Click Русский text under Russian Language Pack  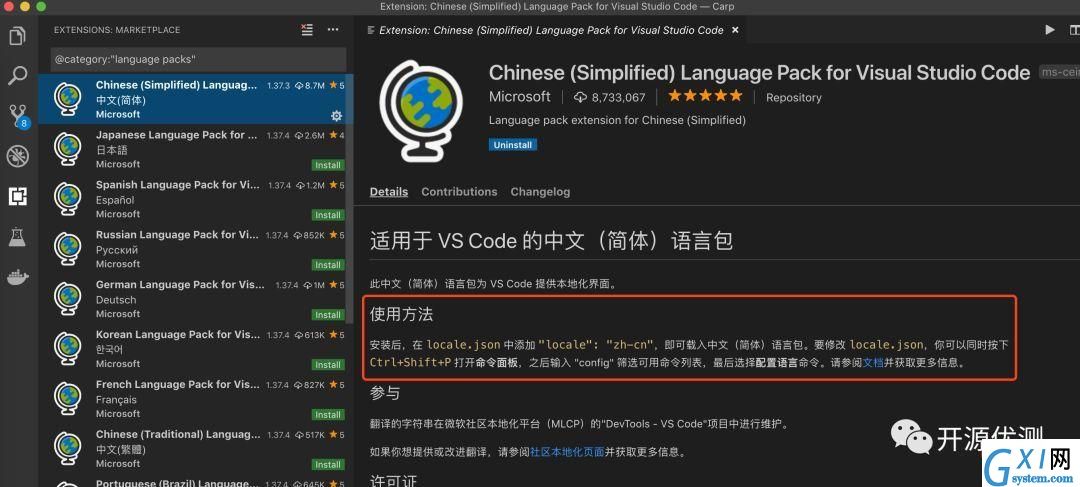pos(117,250)
